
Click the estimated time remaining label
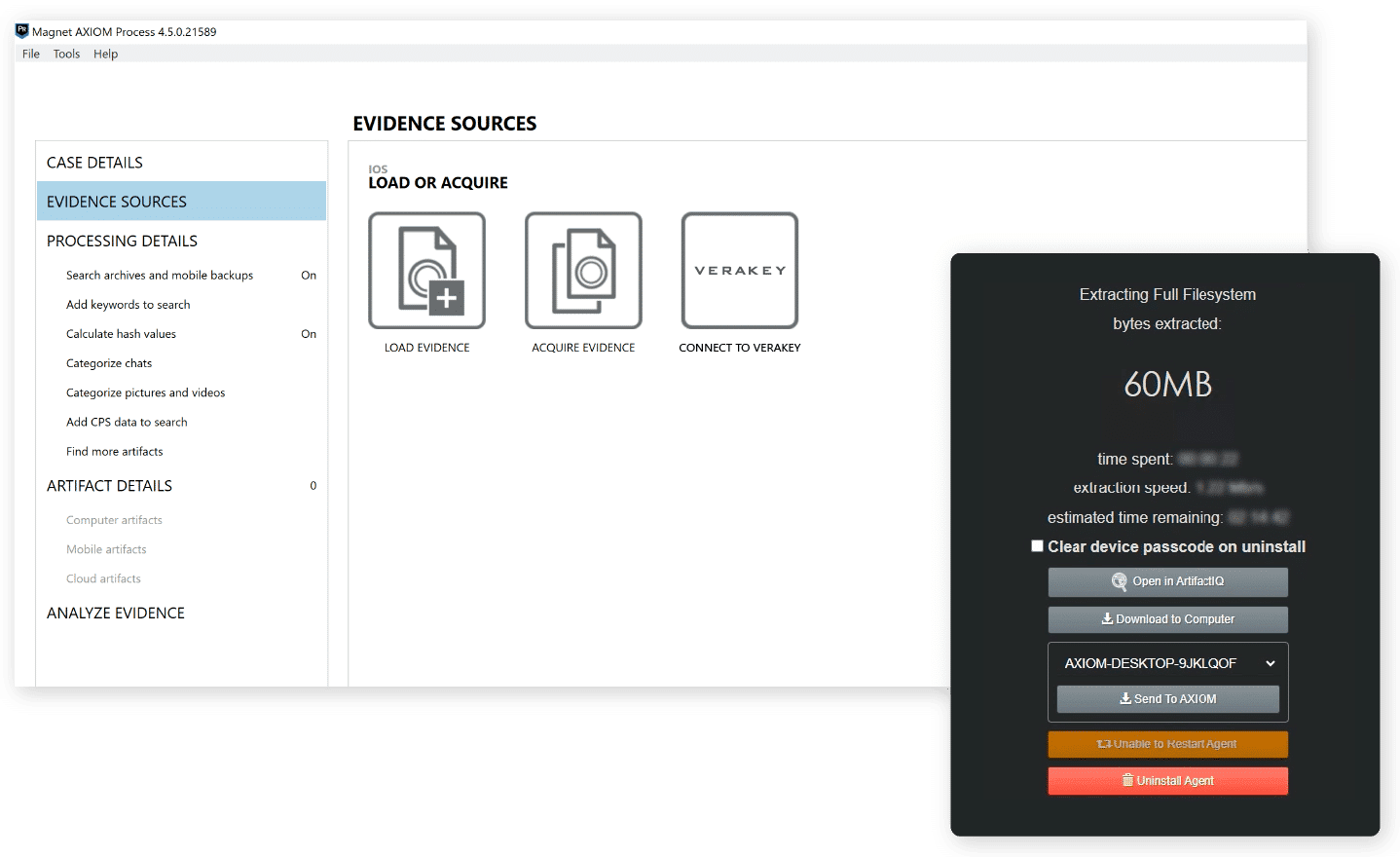[1134, 517]
